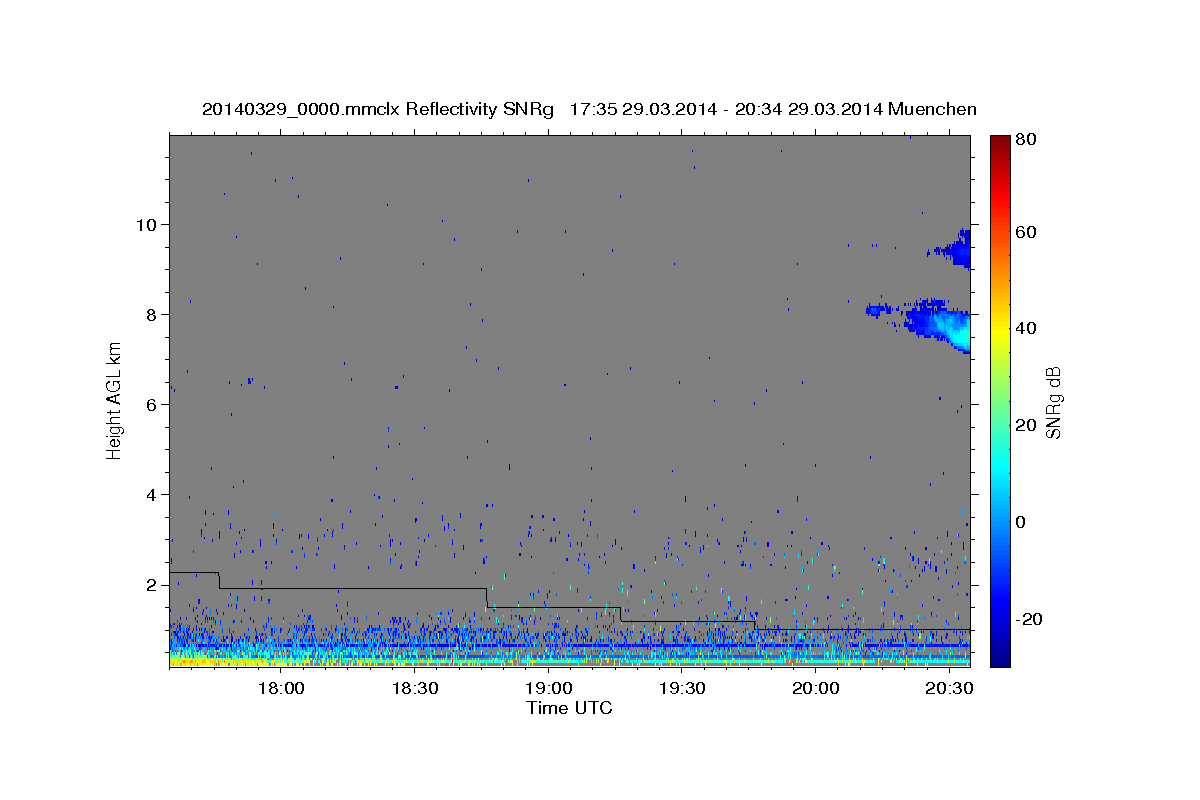
Task: Click the height tick label 10
Action: point(148,224)
